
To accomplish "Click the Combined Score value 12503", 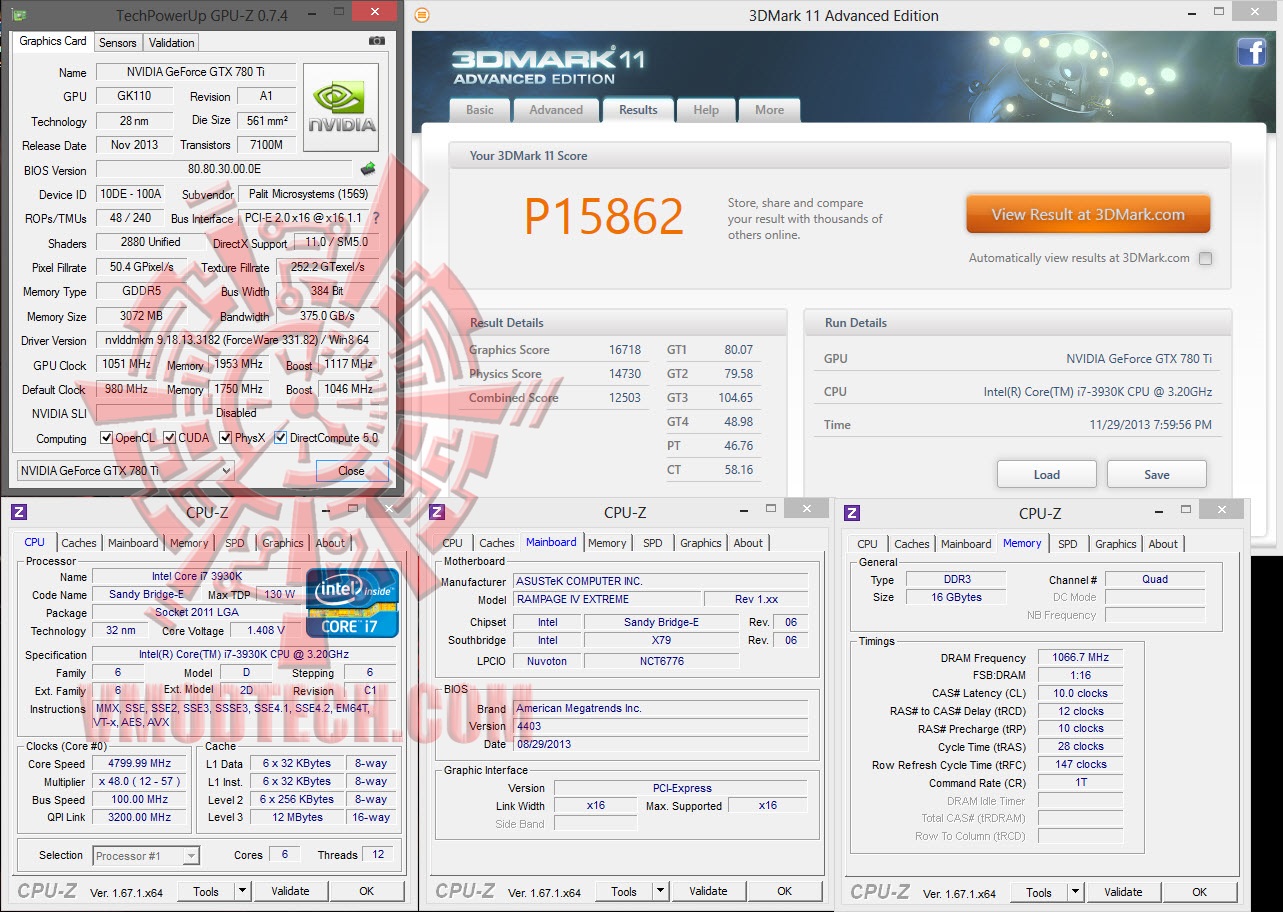I will tap(625, 398).
